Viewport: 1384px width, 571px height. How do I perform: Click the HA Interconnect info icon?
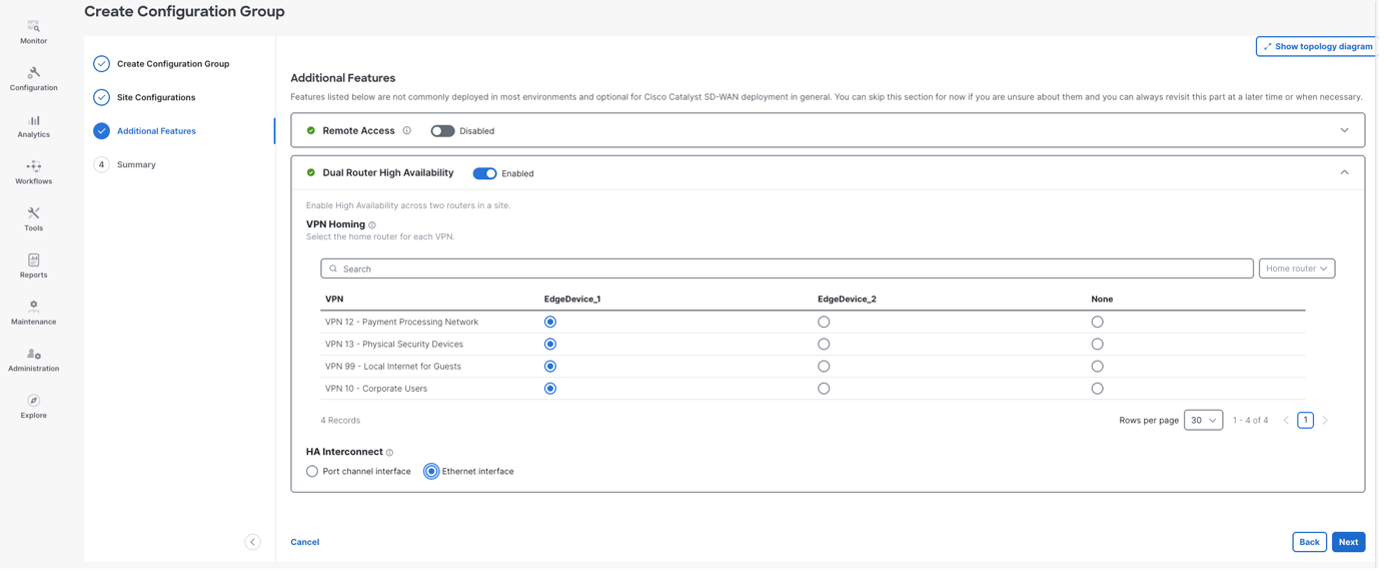(390, 453)
